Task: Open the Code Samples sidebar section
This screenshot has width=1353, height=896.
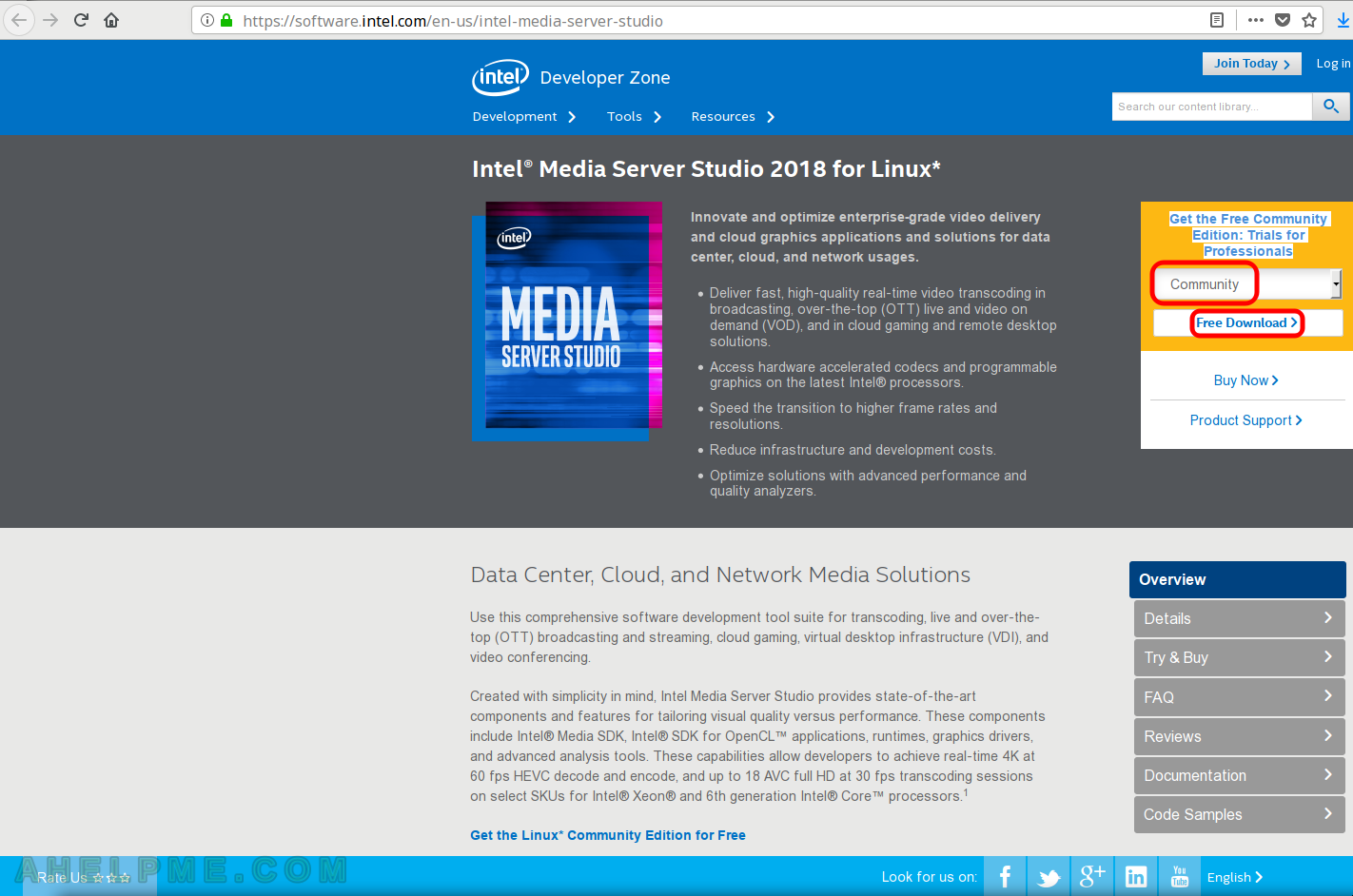Action: [x=1239, y=814]
